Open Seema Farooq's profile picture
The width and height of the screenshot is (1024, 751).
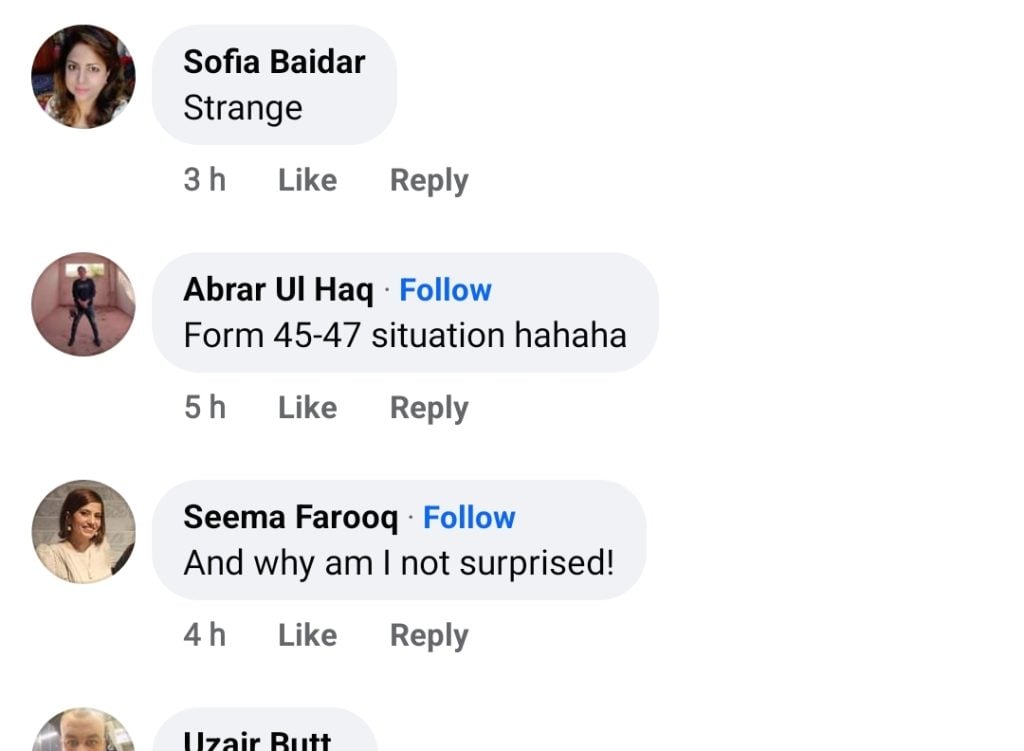click(83, 531)
